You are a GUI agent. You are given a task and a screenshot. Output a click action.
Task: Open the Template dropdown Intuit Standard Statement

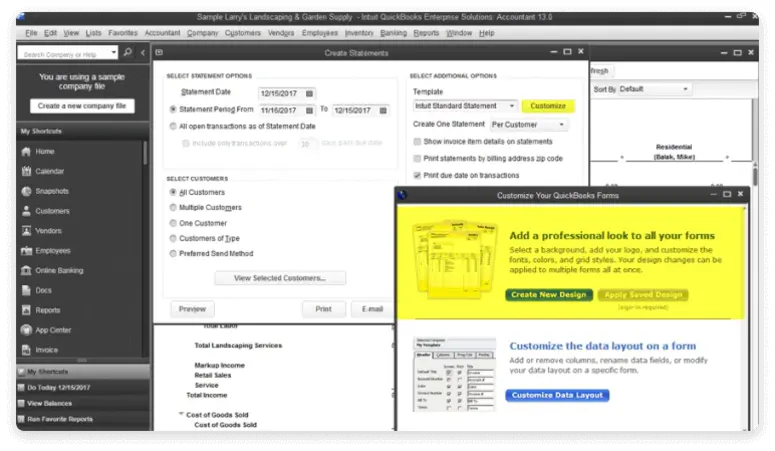pos(465,106)
